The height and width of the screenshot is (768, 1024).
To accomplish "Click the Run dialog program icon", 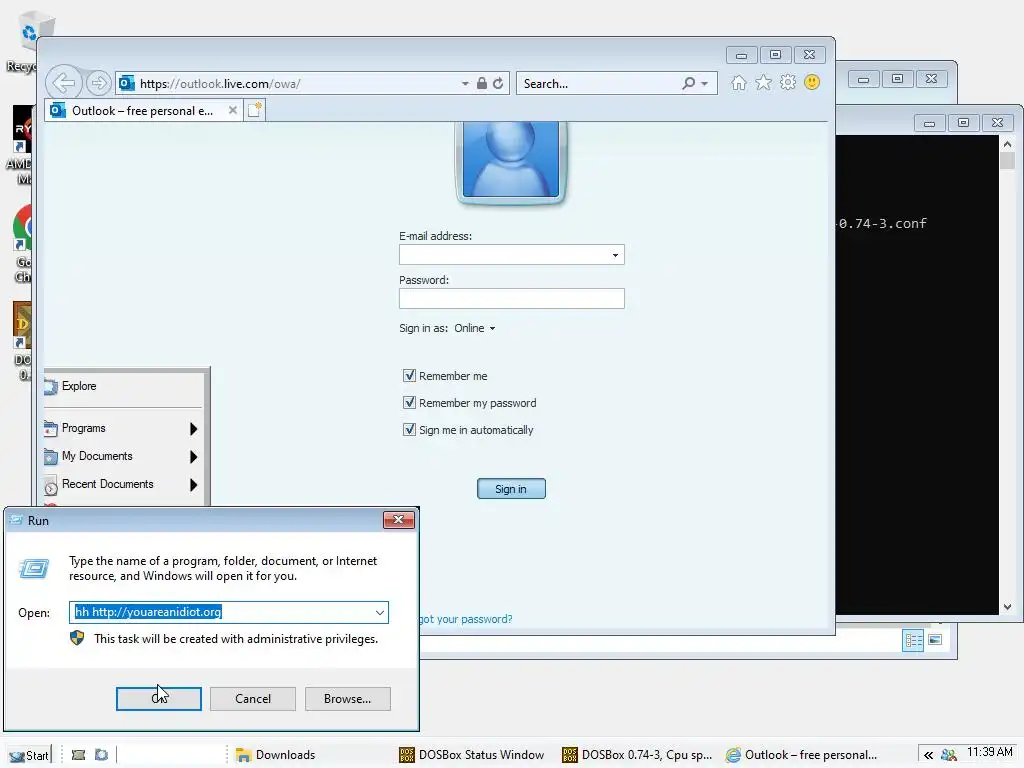I will pyautogui.click(x=34, y=569).
